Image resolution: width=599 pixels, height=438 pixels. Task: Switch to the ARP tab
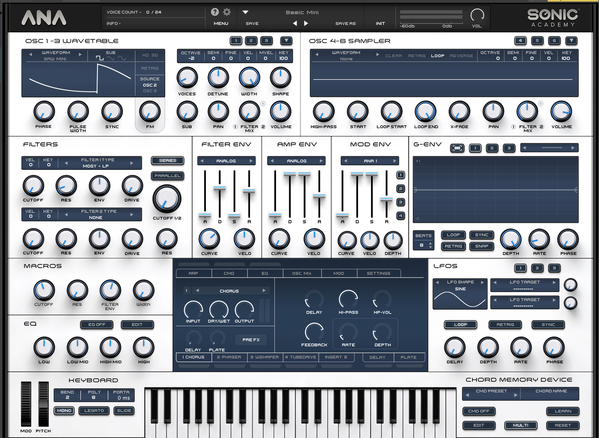193,273
